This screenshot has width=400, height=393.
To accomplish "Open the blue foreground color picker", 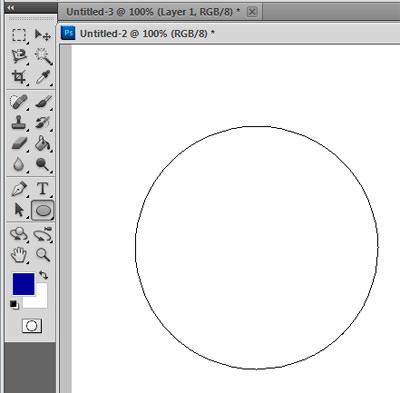I will pyautogui.click(x=23, y=284).
